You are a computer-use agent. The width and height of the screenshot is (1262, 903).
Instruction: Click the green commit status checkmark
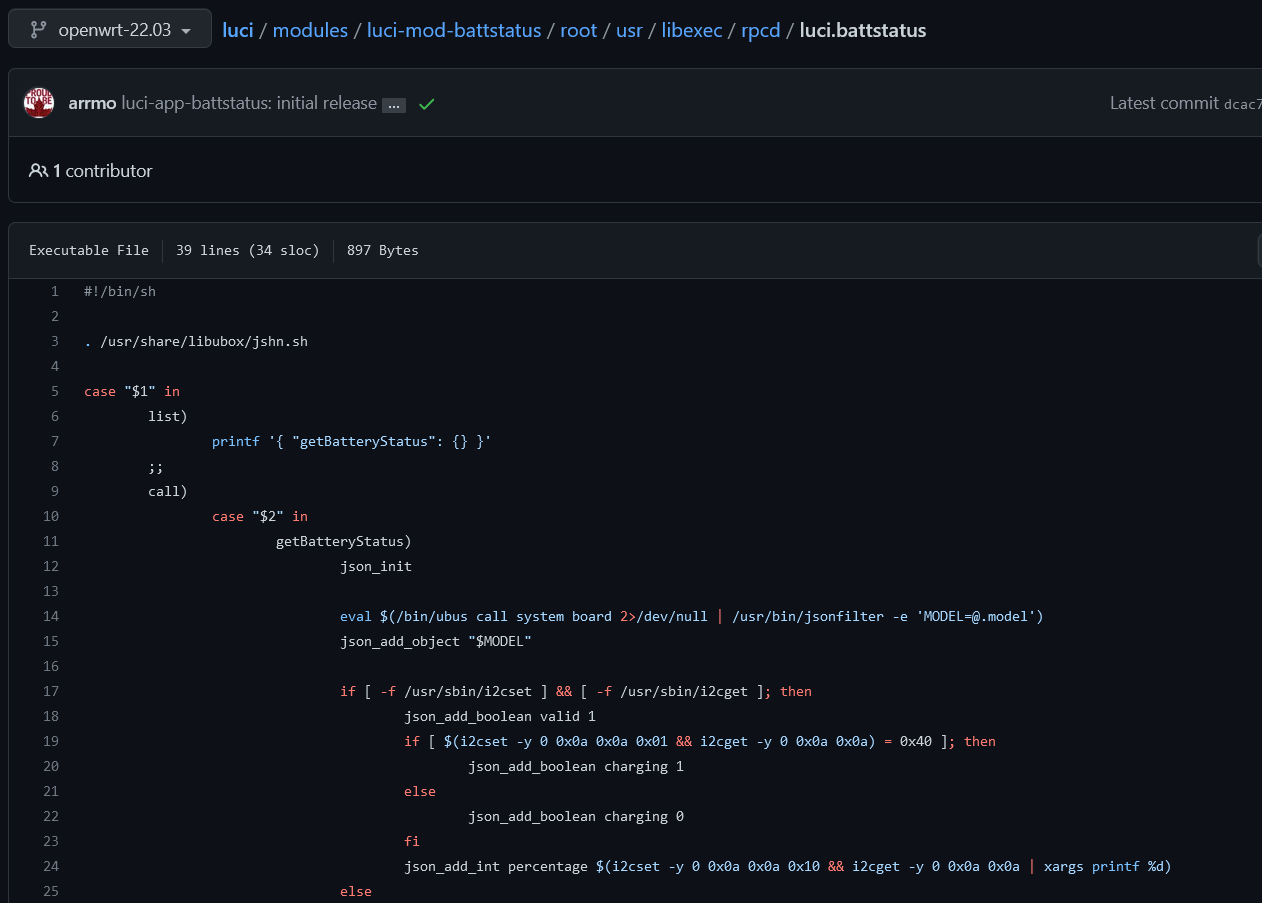(x=426, y=104)
